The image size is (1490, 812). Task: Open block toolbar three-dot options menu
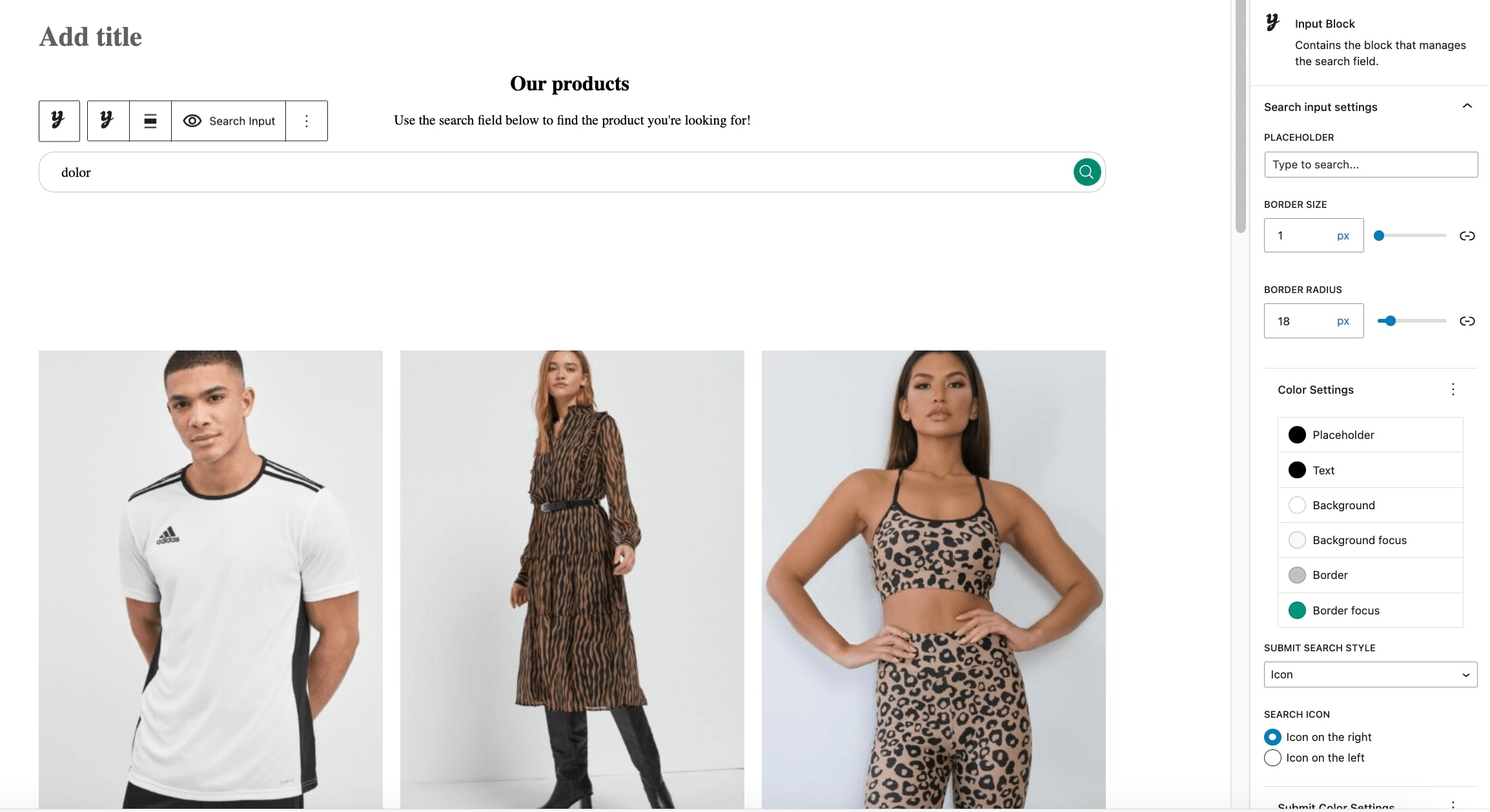click(x=307, y=121)
